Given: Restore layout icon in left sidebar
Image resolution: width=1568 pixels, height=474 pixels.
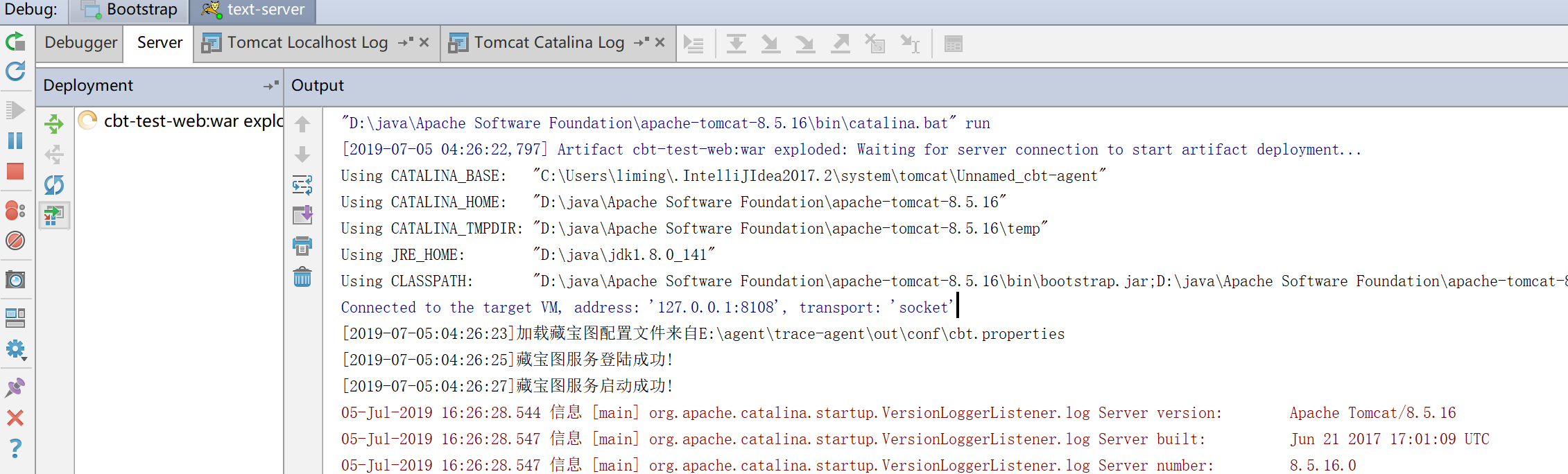Looking at the screenshot, I should coord(15,318).
